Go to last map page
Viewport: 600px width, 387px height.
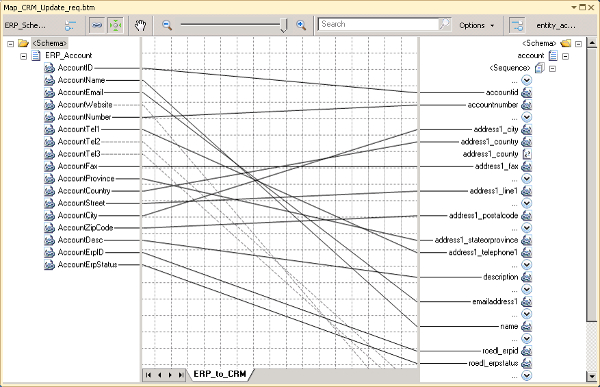click(181, 375)
